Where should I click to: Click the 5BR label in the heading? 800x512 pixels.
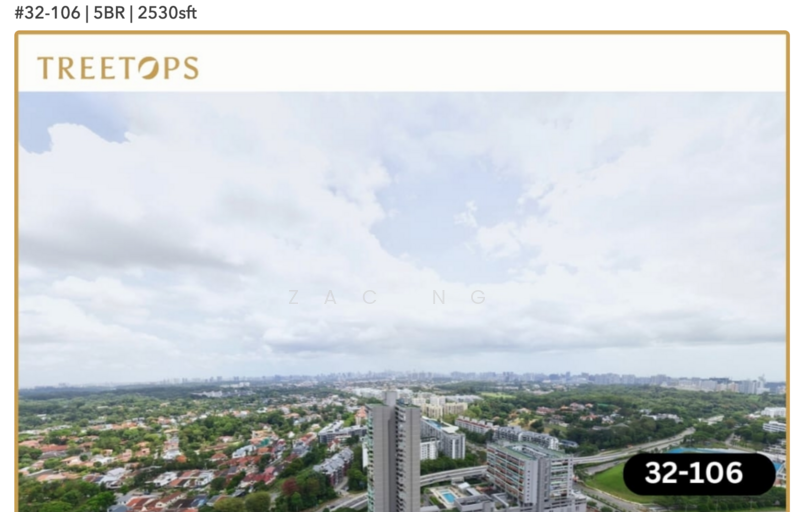(109, 13)
